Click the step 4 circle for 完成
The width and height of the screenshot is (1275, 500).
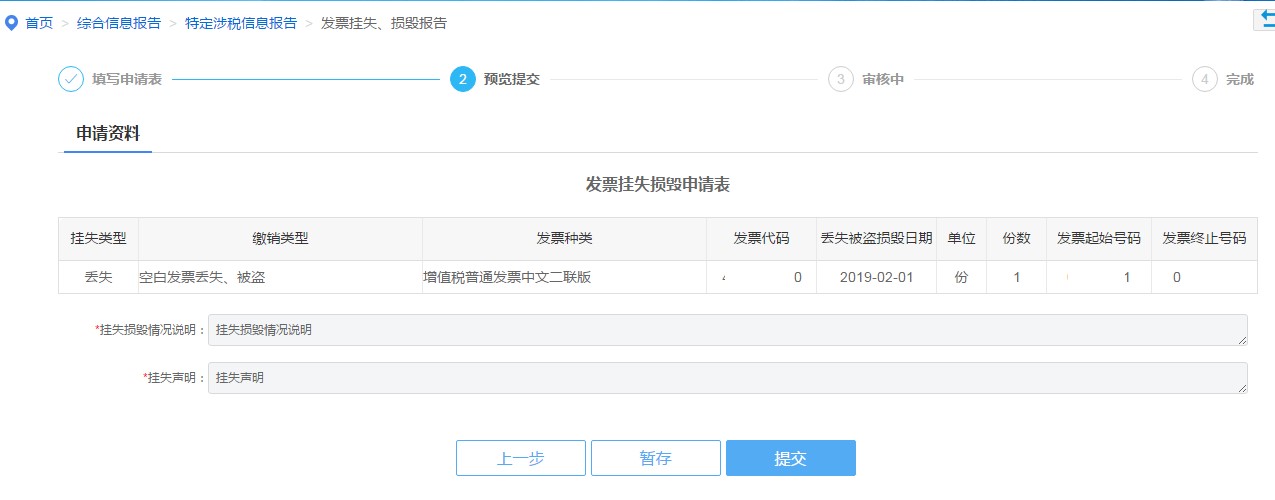[x=1204, y=79]
